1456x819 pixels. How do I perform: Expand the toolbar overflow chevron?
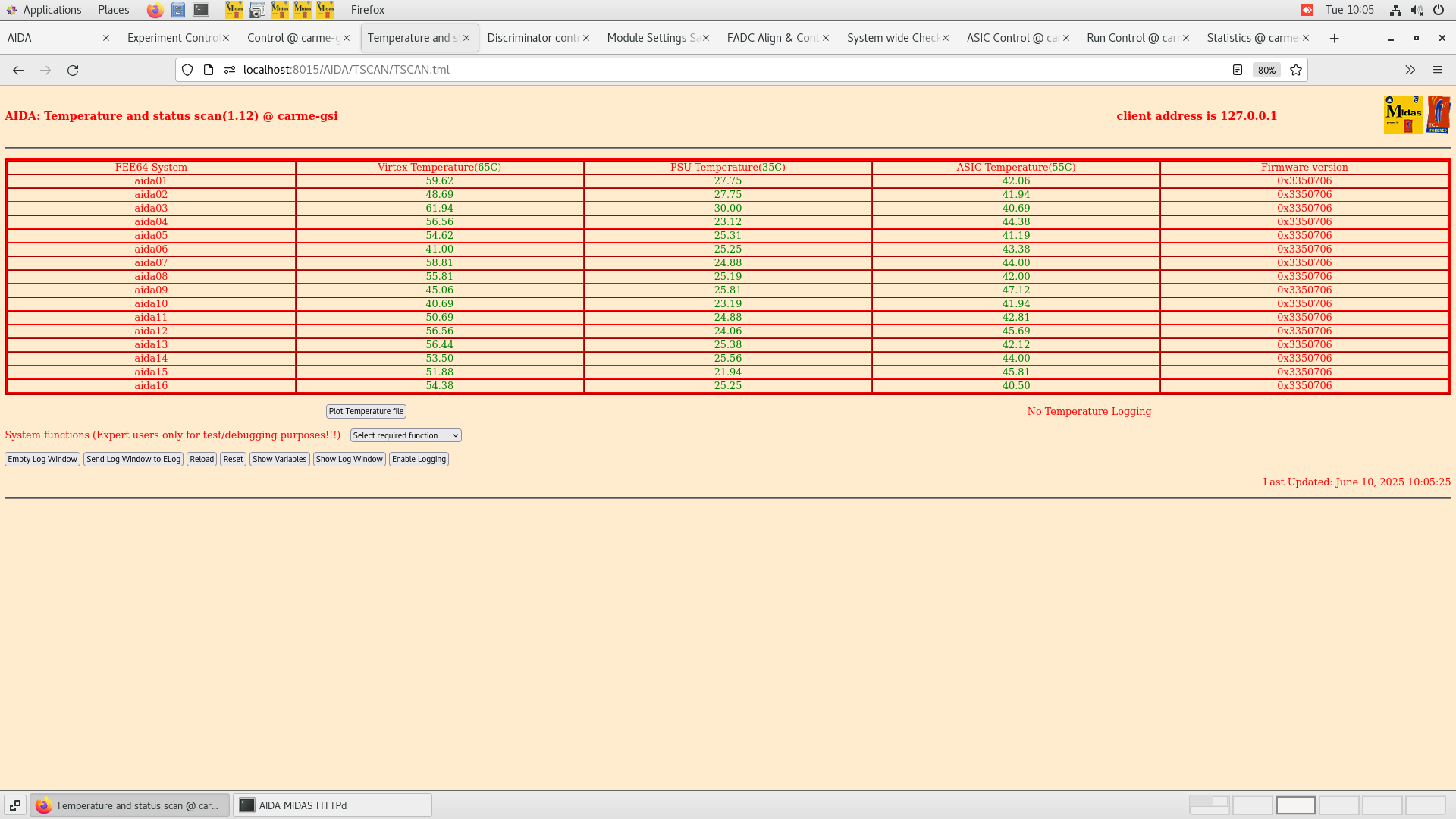[1410, 70]
